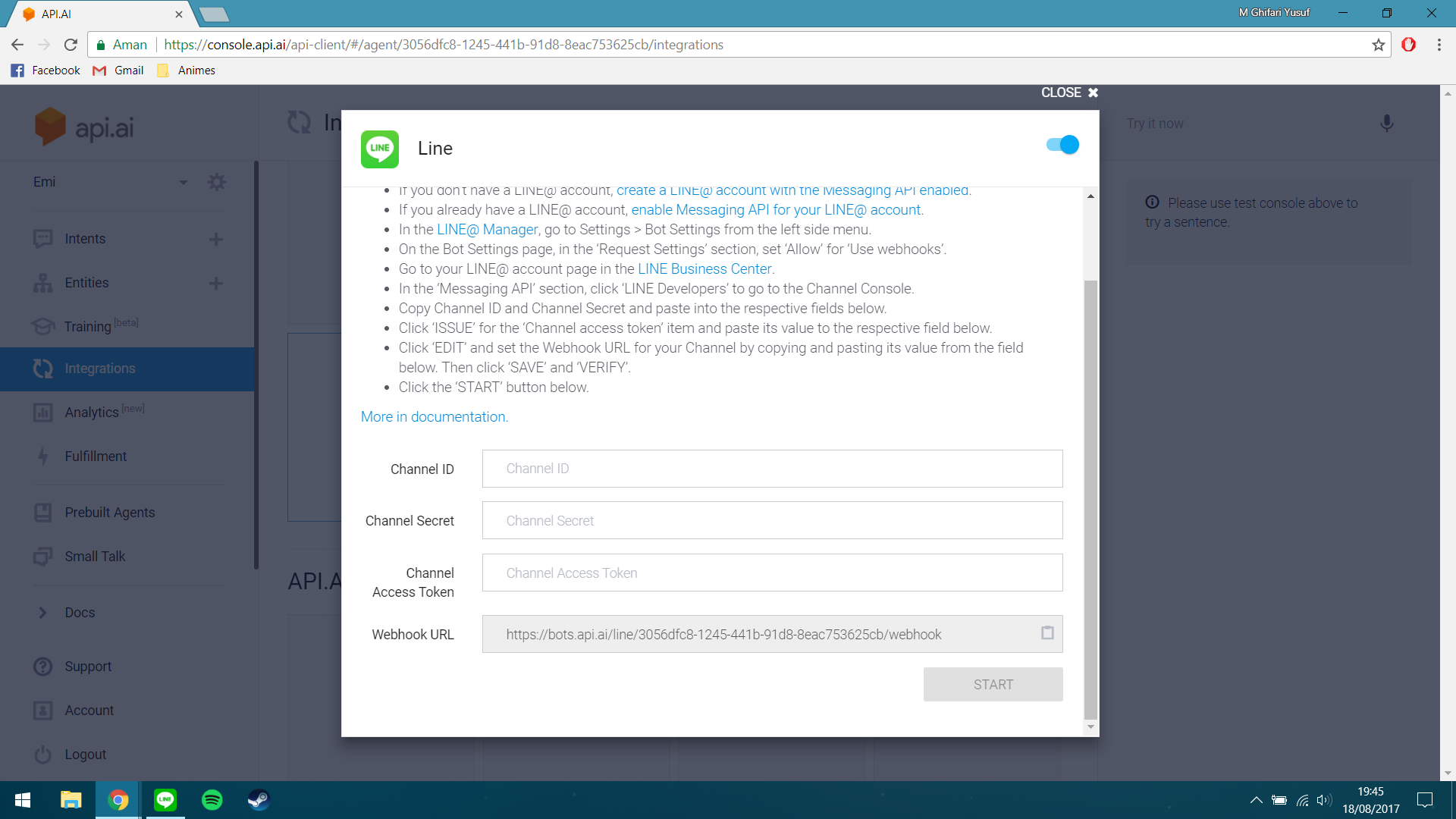1456x819 pixels.
Task: Open LINE app from the taskbar
Action: (165, 800)
